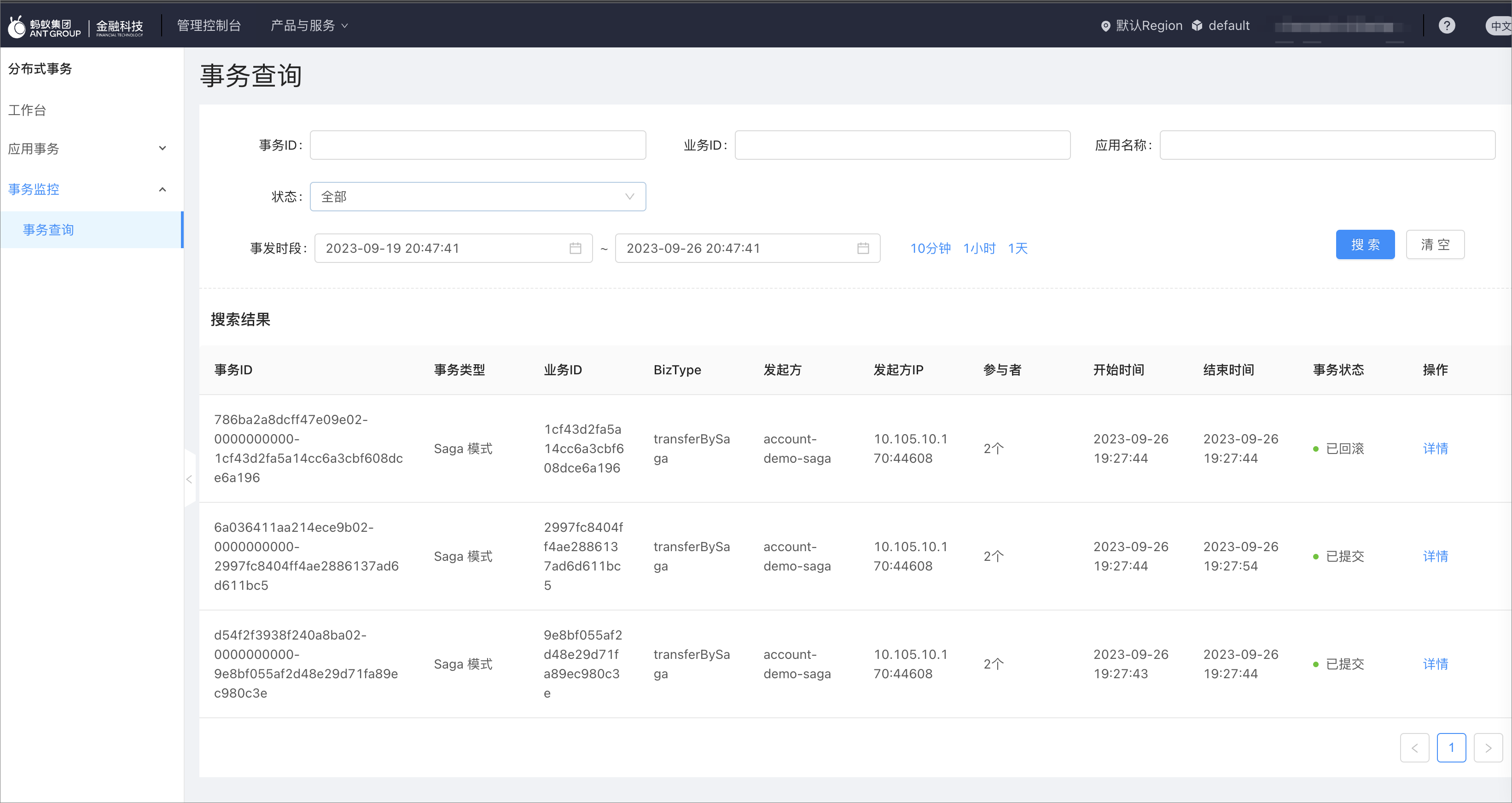Viewport: 1512px width, 803px height.
Task: Click the 业务ID column header
Action: pos(562,370)
